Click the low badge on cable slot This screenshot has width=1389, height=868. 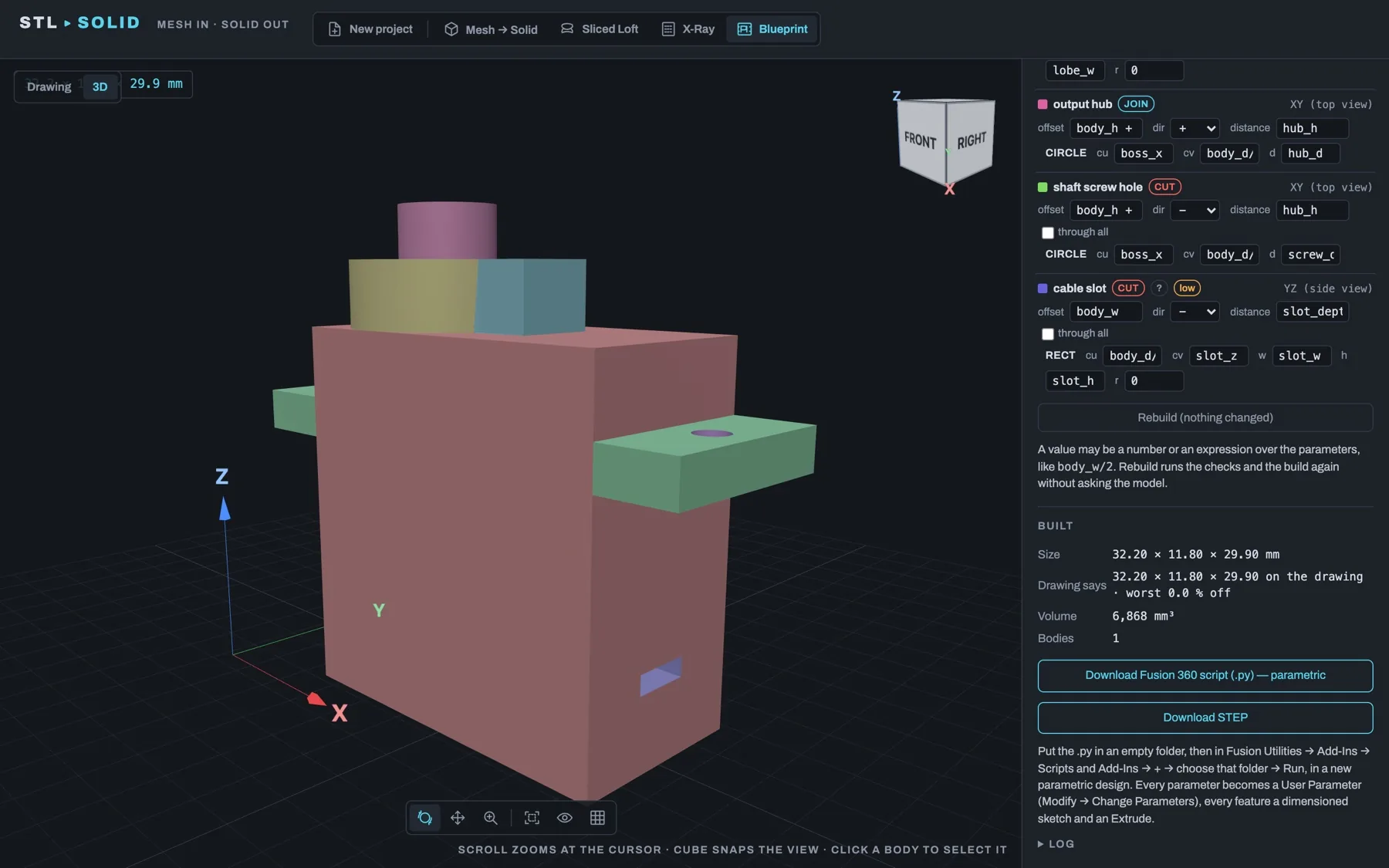pyautogui.click(x=1187, y=288)
